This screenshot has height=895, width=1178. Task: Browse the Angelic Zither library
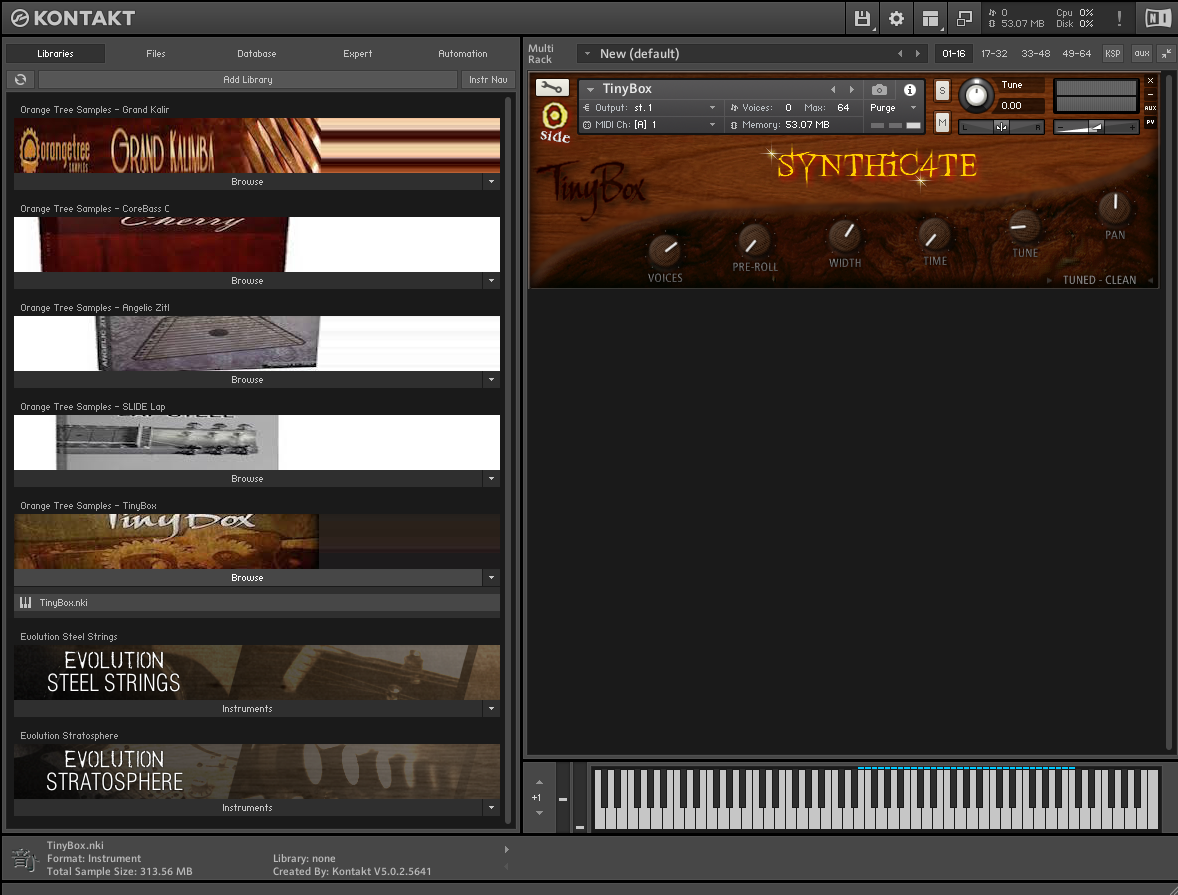(248, 380)
